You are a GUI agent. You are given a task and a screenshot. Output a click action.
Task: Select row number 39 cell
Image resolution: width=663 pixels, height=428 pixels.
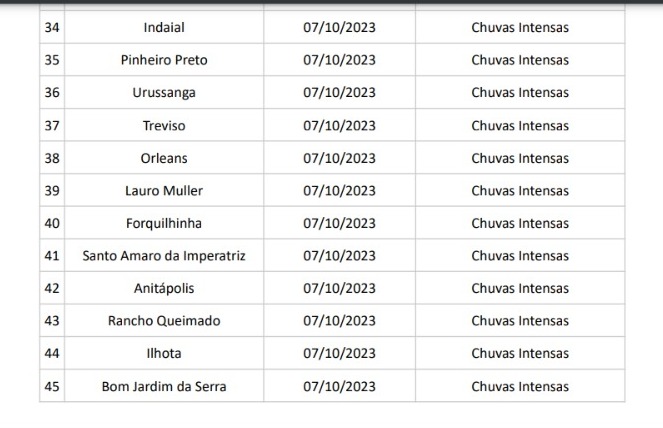click(x=52, y=190)
